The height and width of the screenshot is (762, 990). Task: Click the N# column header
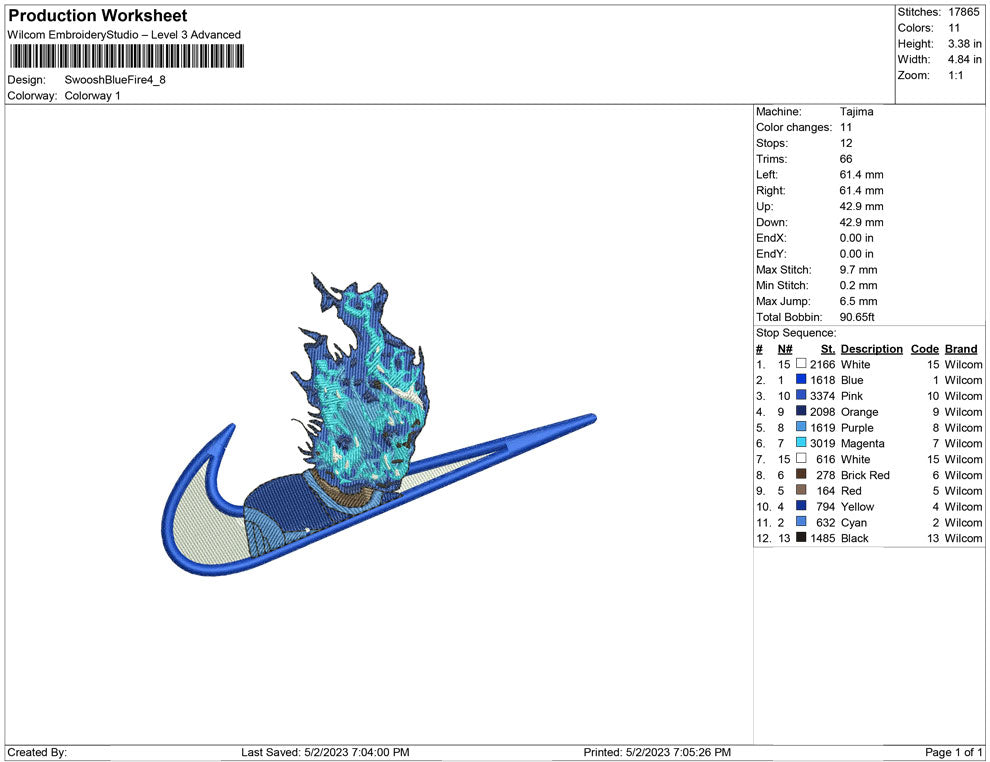coord(785,349)
